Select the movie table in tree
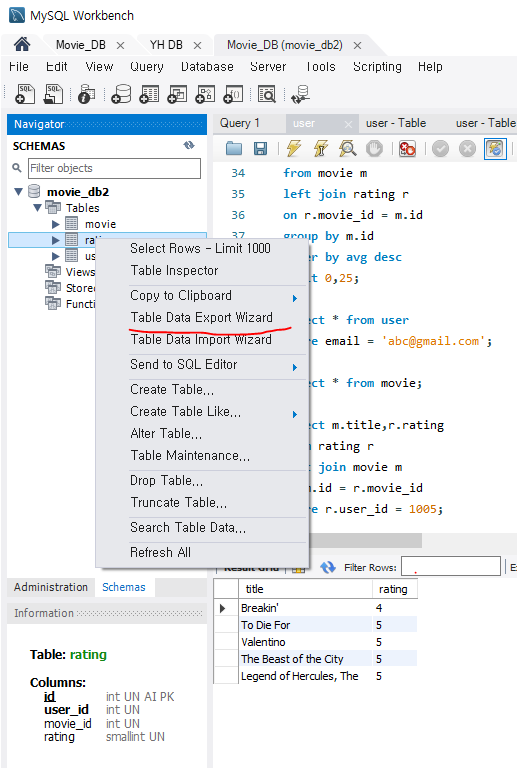Viewport: 517px width, 768px height. click(x=100, y=224)
